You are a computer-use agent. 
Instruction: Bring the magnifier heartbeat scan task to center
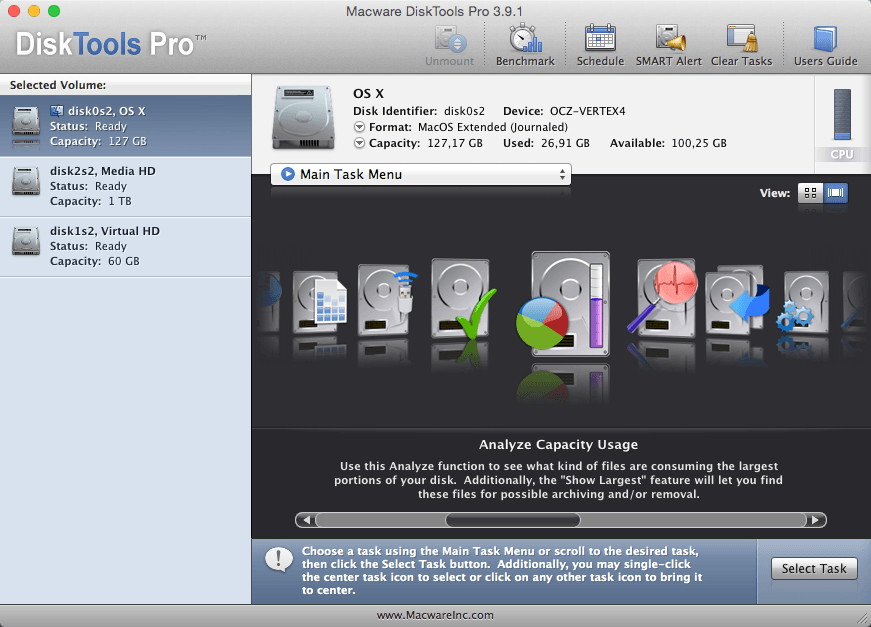(664, 298)
